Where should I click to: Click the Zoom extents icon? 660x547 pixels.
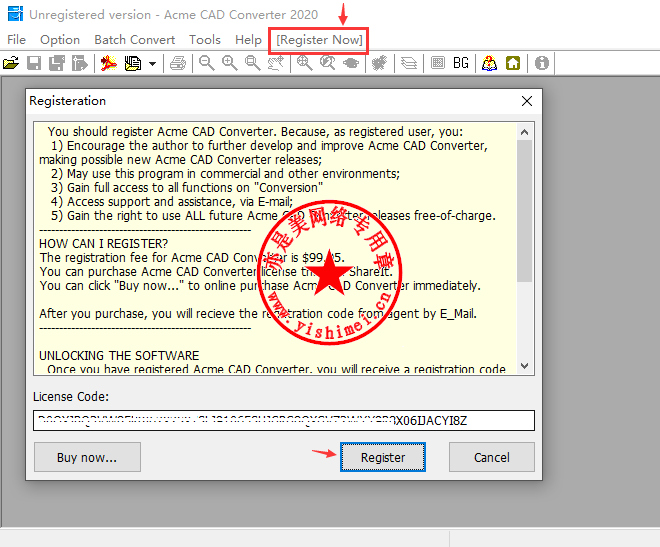click(304, 63)
